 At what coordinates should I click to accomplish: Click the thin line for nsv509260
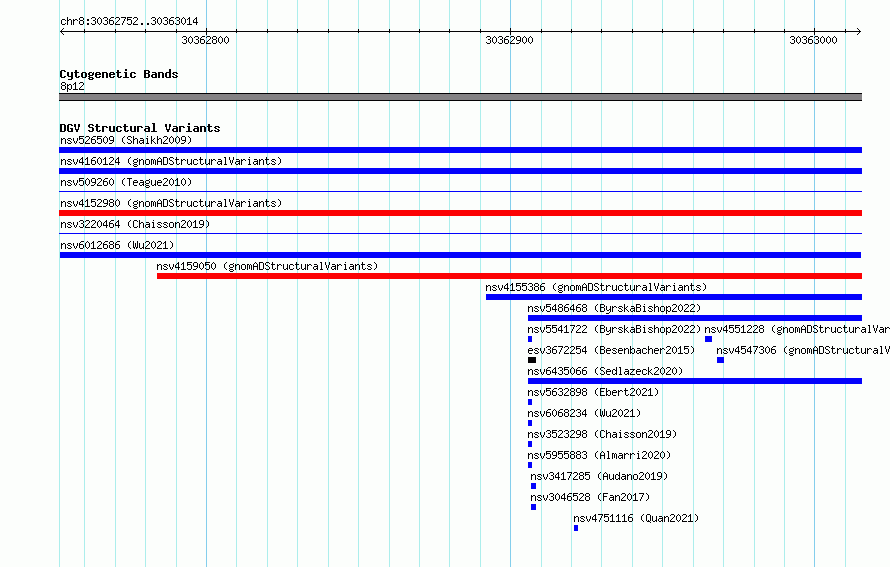[x=460, y=192]
